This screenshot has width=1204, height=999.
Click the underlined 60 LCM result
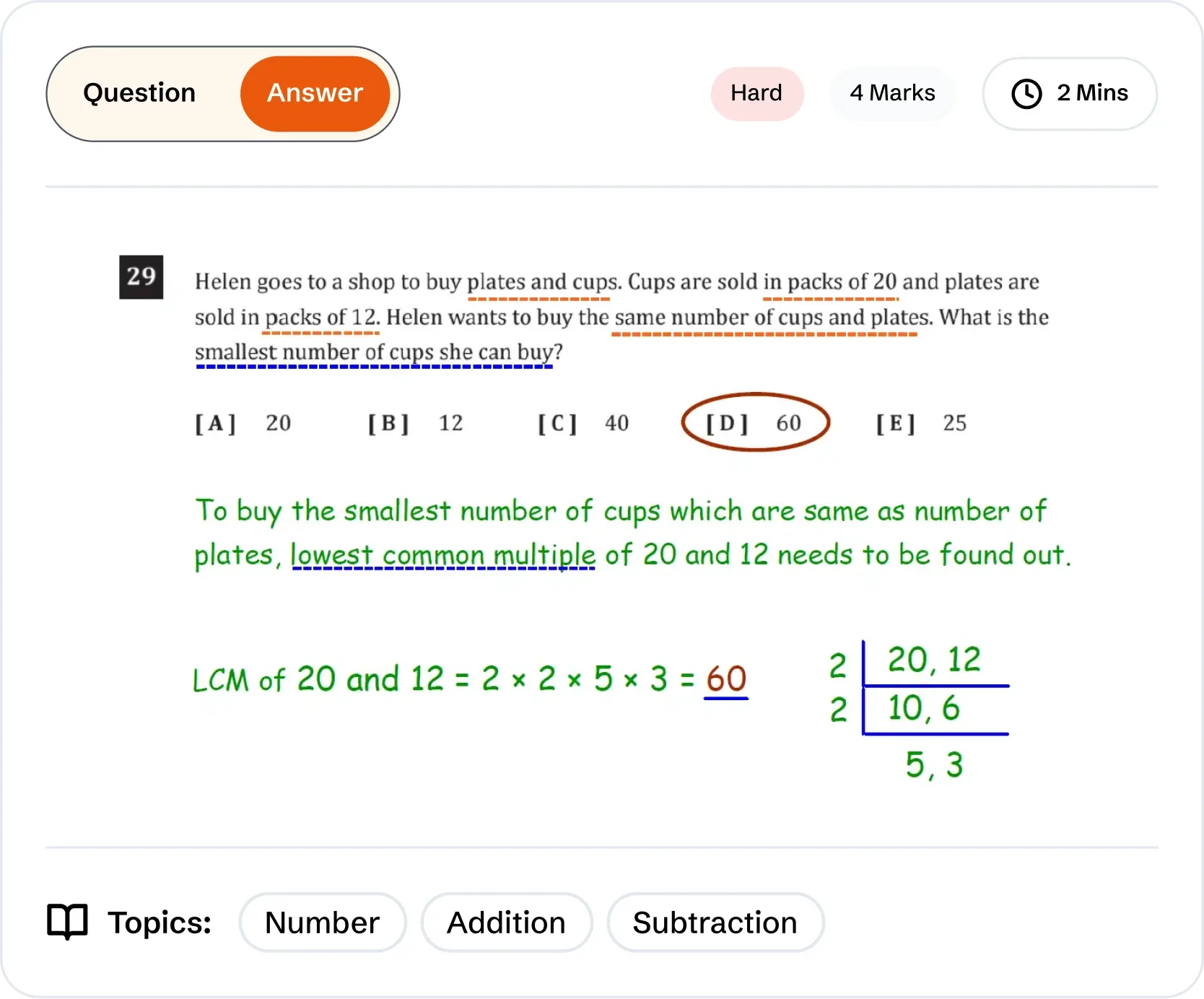[x=726, y=679]
